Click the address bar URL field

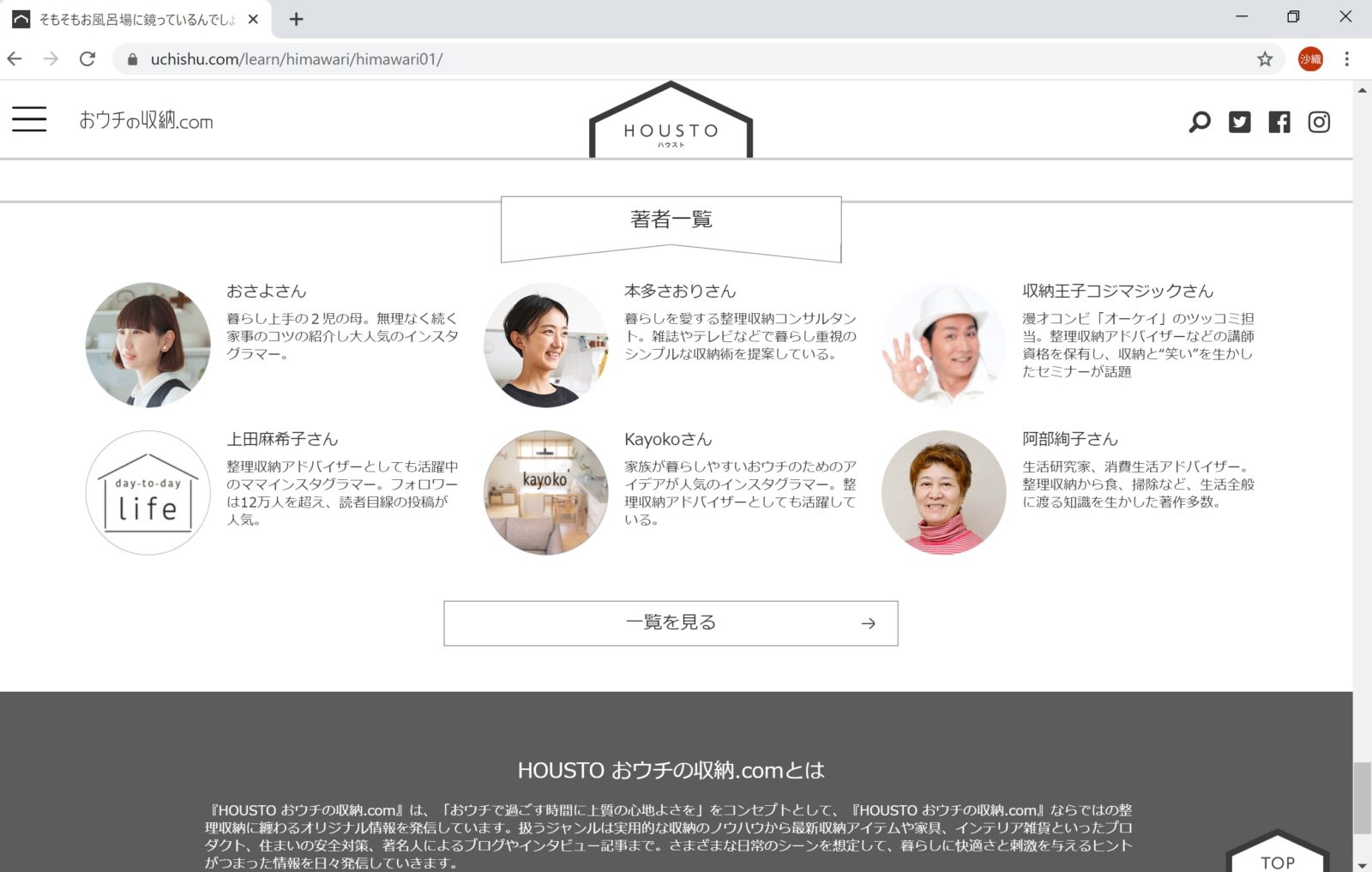tap(686, 59)
